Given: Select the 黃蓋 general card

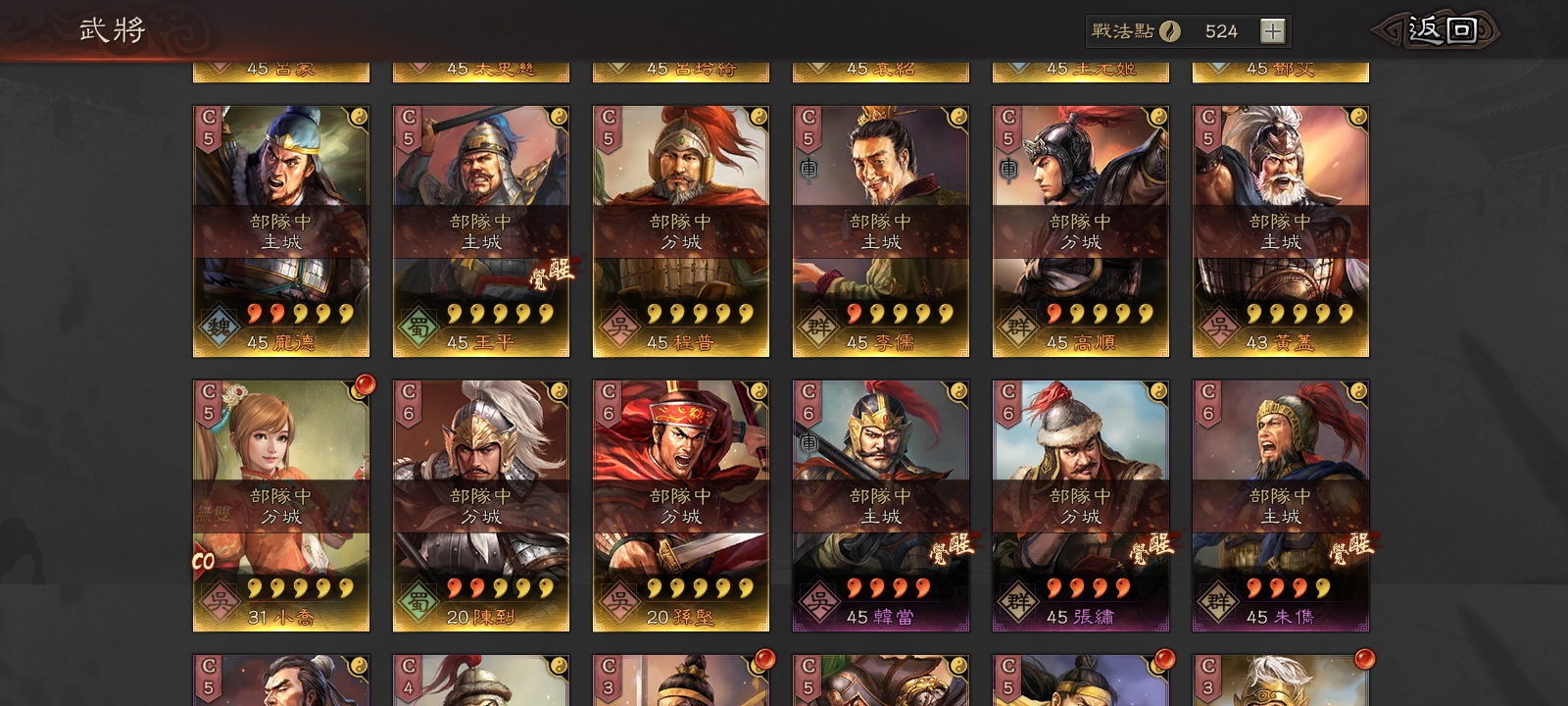Looking at the screenshot, I should [x=1281, y=231].
